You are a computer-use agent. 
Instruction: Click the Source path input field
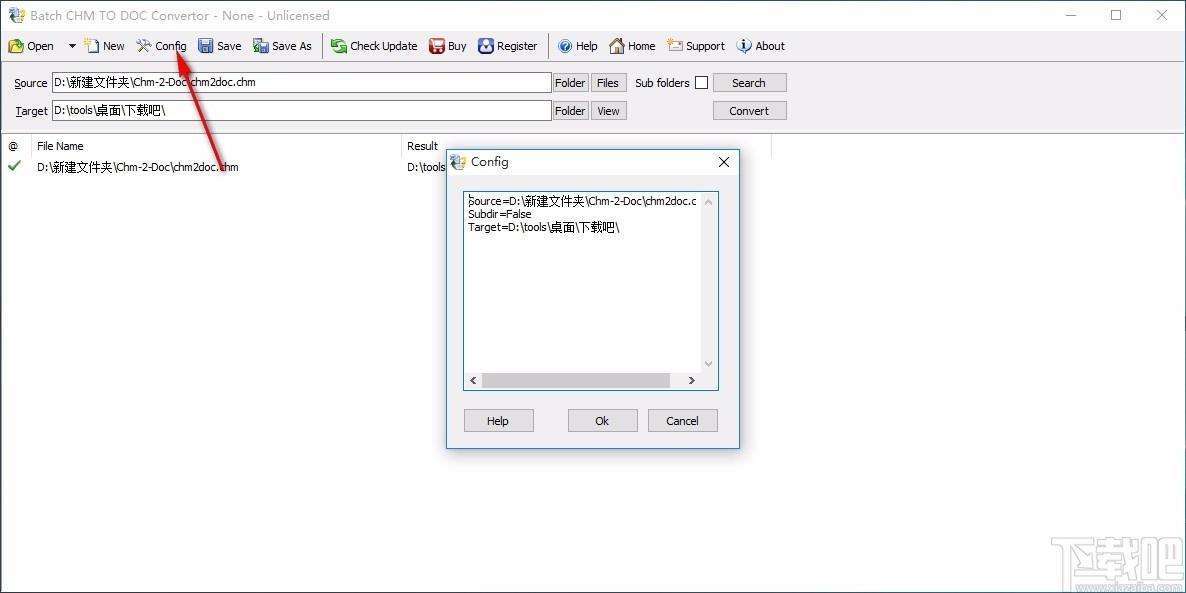tap(302, 82)
